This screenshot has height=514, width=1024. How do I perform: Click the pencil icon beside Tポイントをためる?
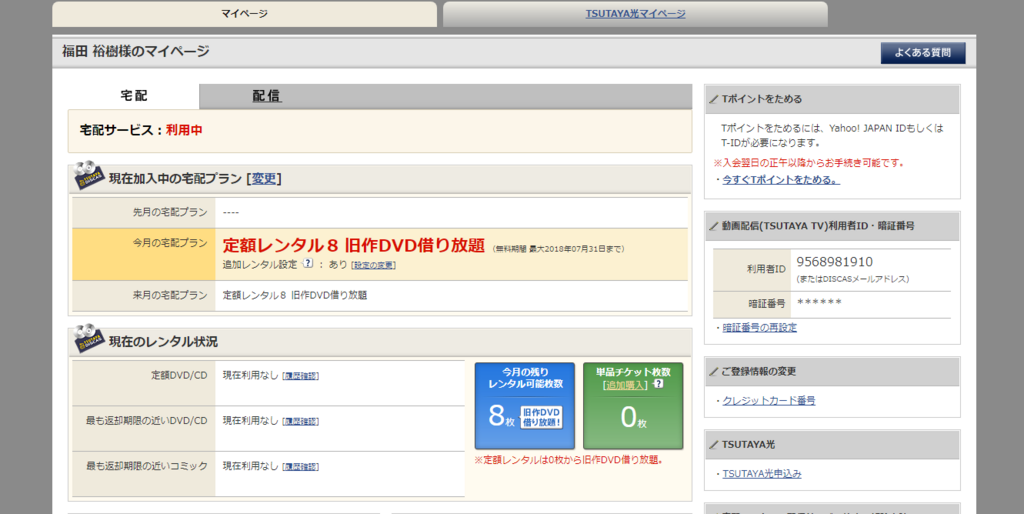(x=714, y=99)
